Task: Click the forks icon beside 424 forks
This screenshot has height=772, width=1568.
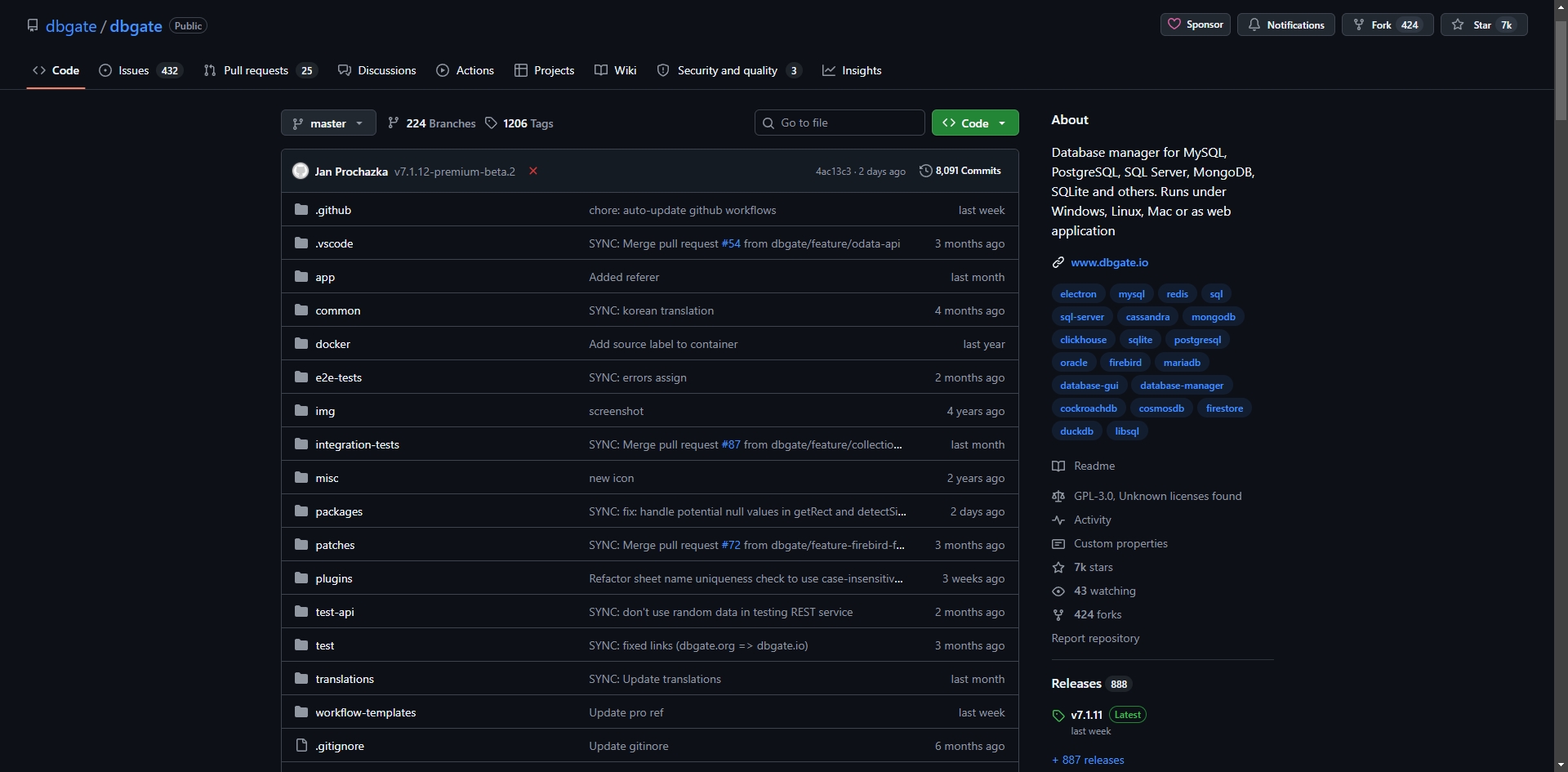Action: (x=1058, y=614)
